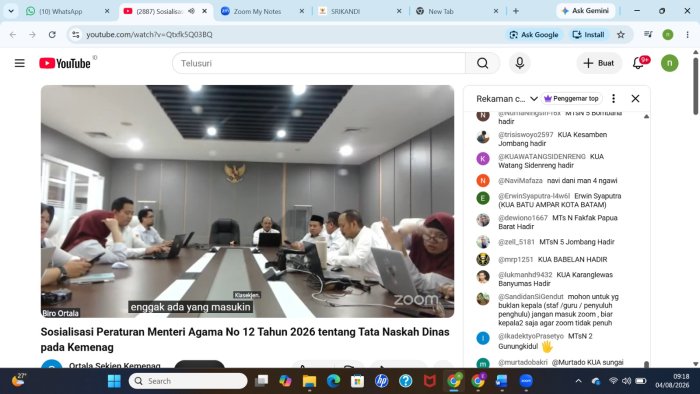
Task: Click the Buat create button
Action: pos(599,63)
